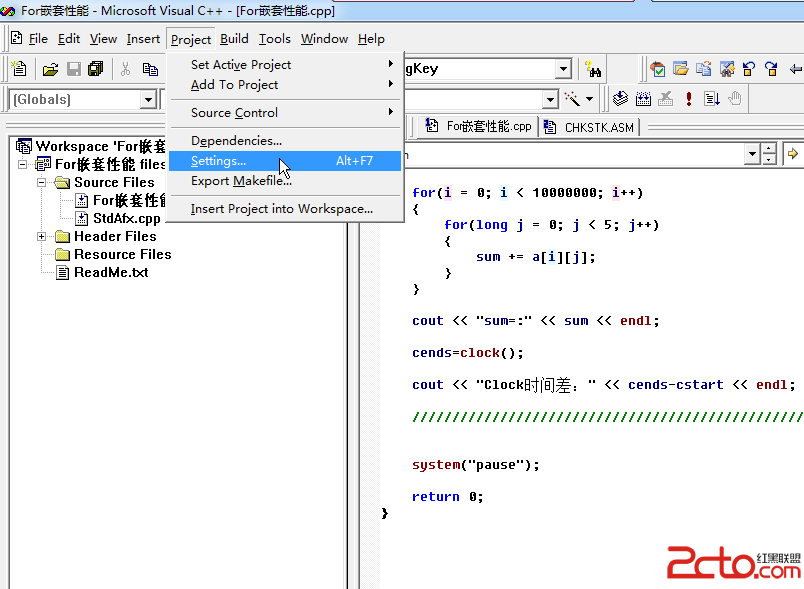Open the gKey find combo dropdown arrow
The width and height of the screenshot is (804, 589).
click(x=563, y=69)
